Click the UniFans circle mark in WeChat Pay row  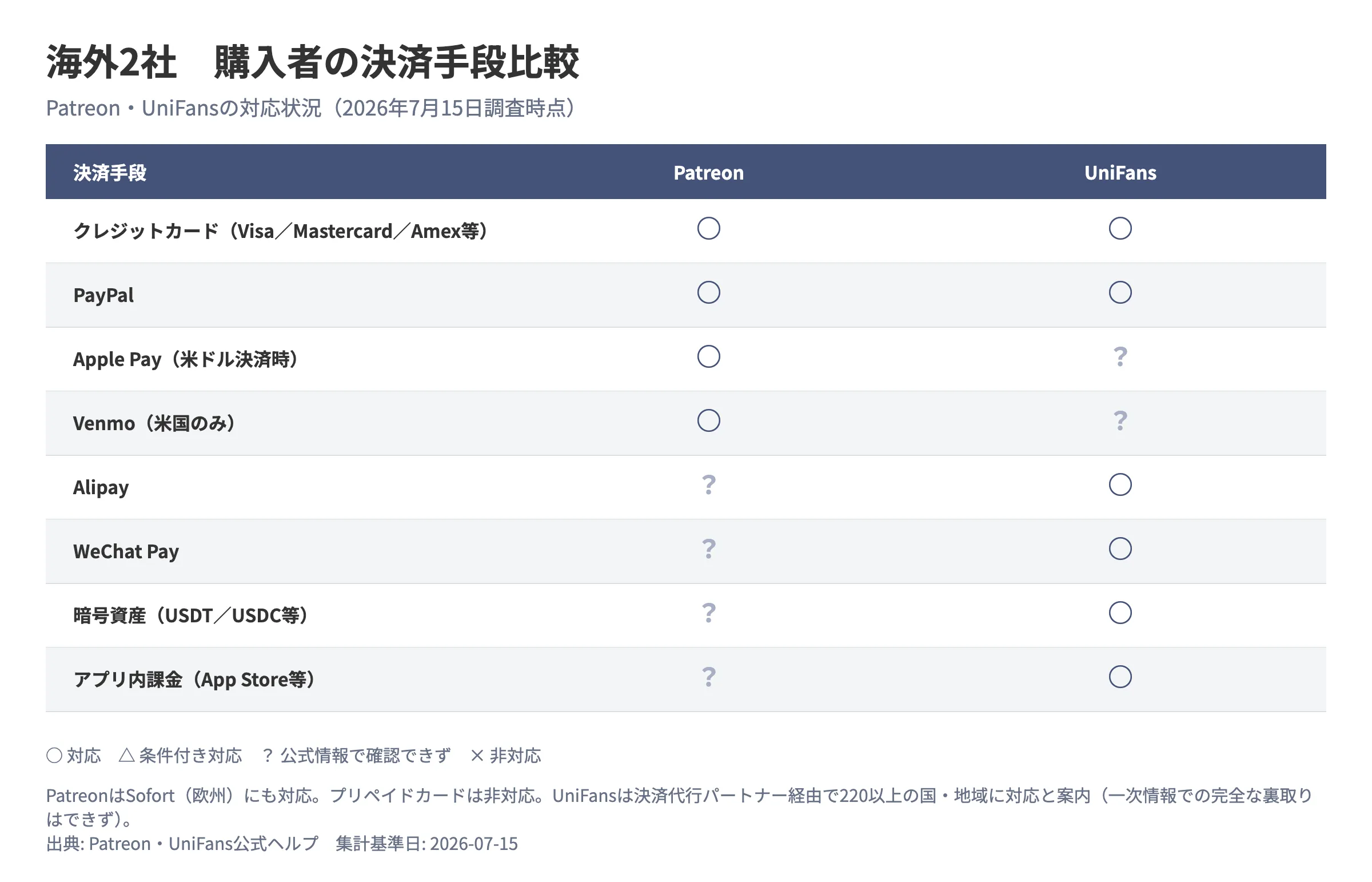[x=1120, y=549]
